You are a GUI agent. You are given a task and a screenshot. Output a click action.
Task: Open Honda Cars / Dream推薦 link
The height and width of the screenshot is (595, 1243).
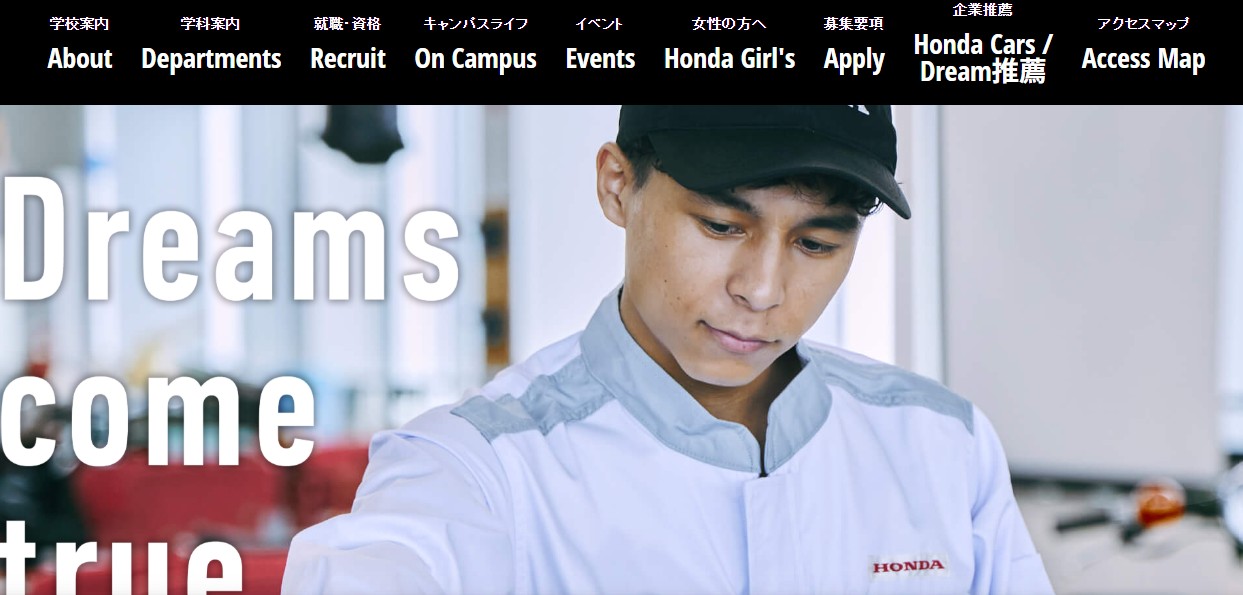coord(983,58)
